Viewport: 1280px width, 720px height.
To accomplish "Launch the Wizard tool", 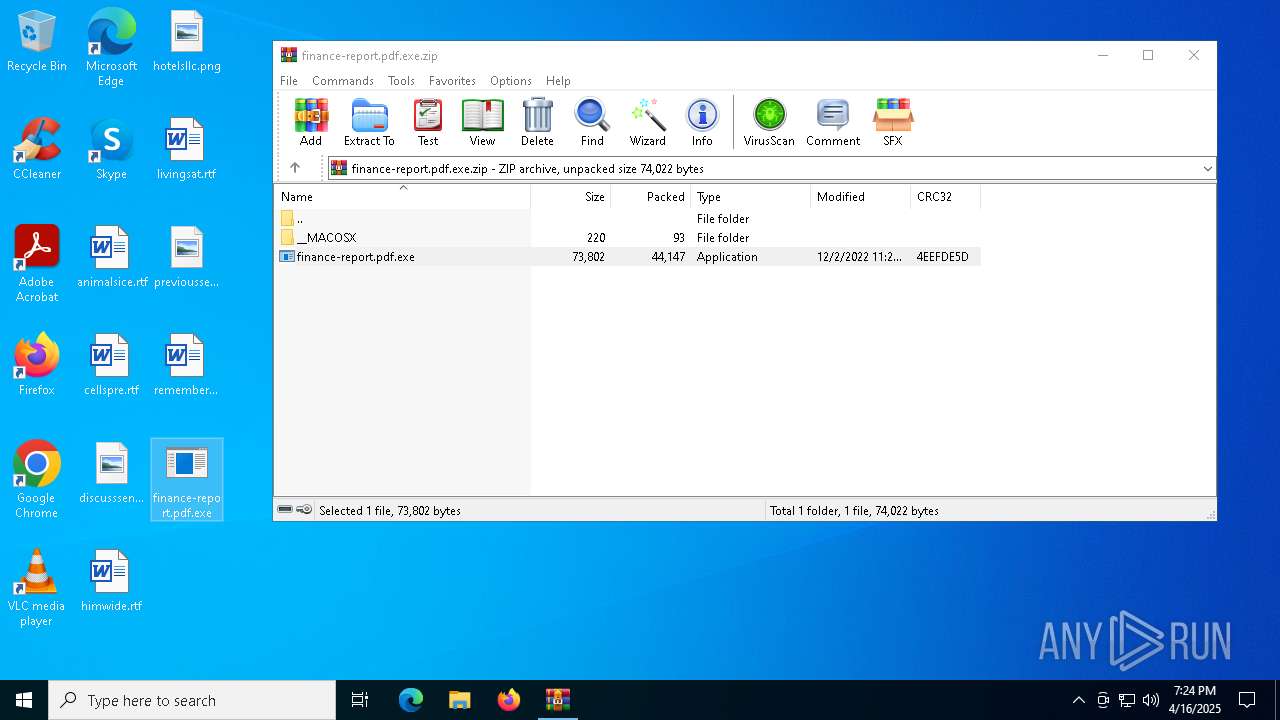I will point(647,122).
